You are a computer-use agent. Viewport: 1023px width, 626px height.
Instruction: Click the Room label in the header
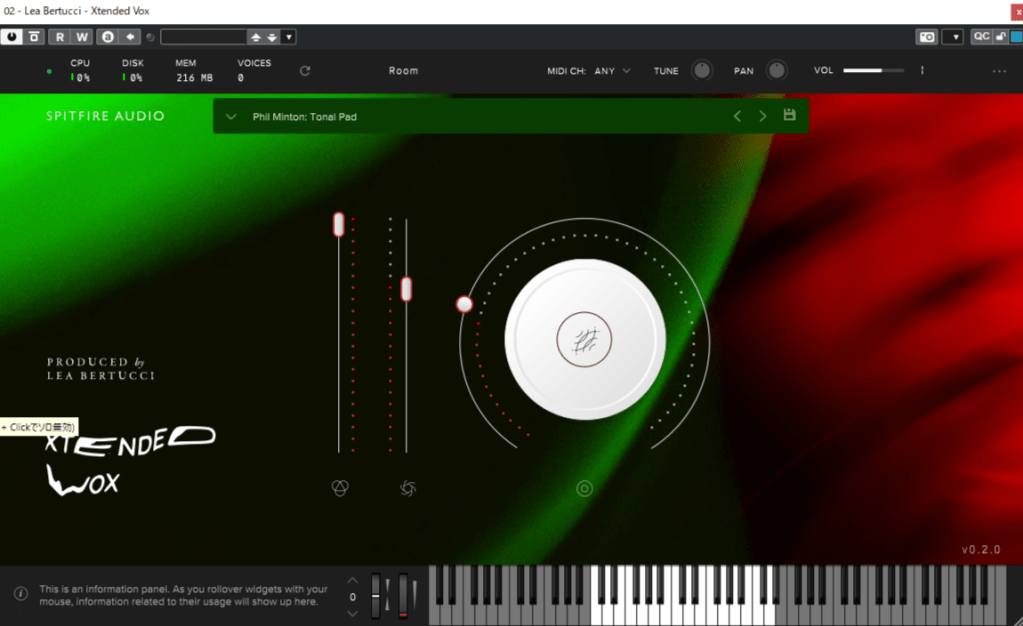404,71
